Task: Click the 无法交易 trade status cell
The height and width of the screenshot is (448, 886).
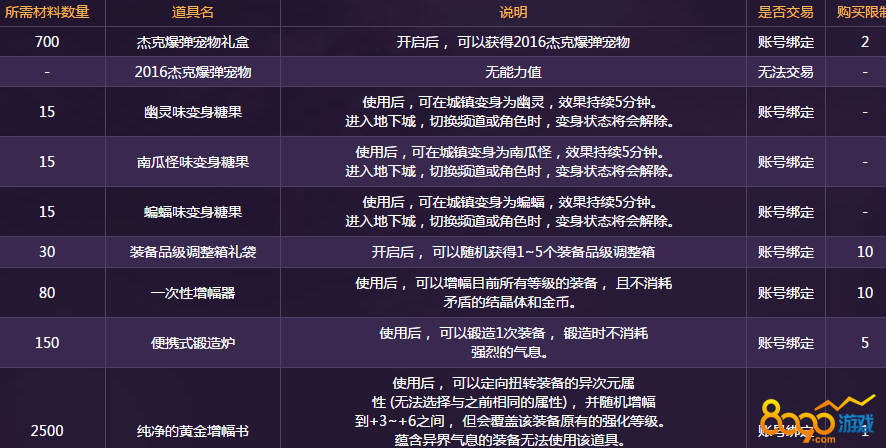Action: [785, 73]
